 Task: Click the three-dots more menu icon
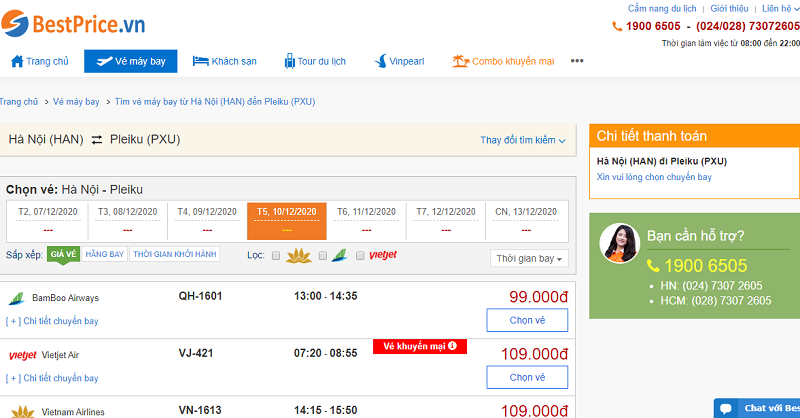coord(577,61)
